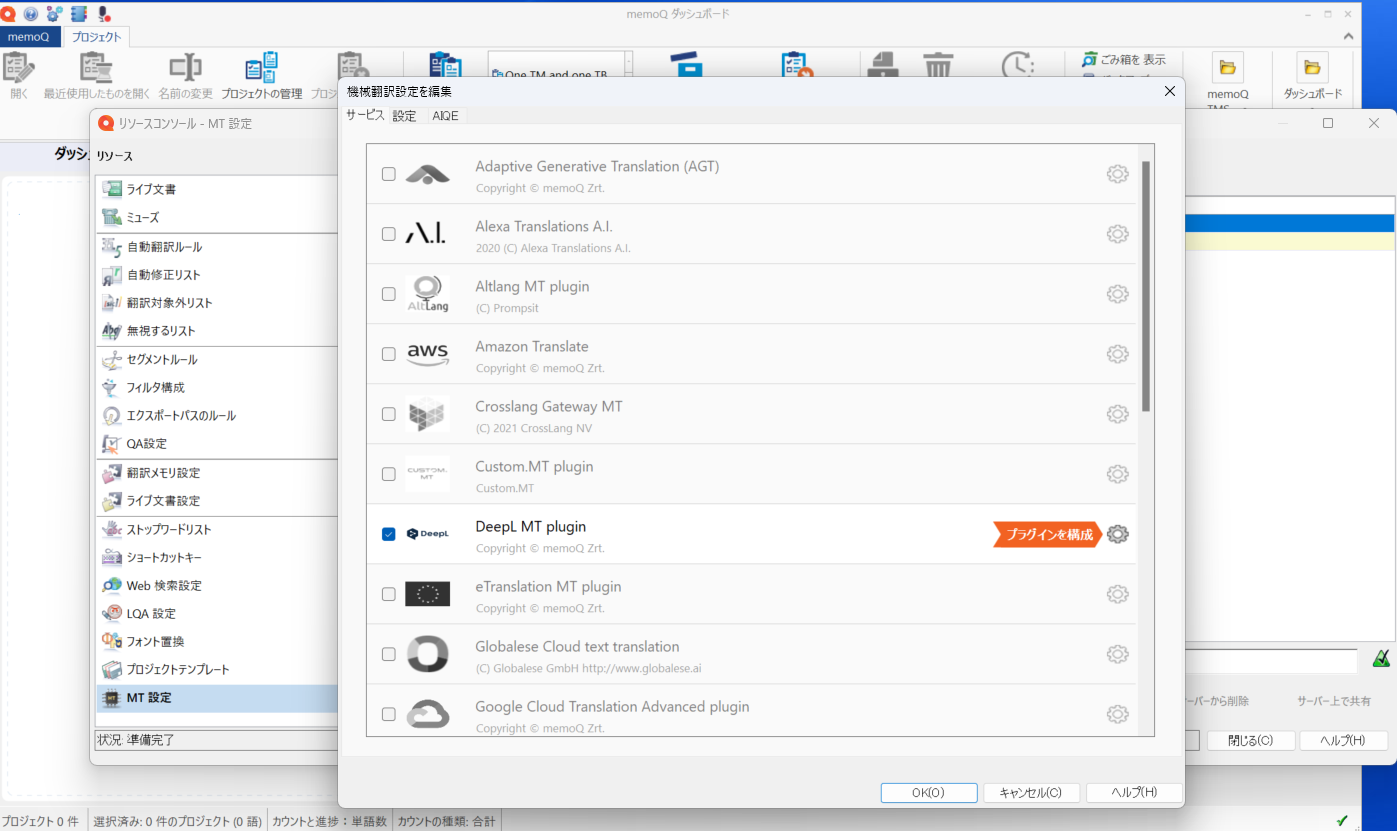This screenshot has height=831, width=1397.
Task: Click the clock icon in the ribbon
Action: (1018, 66)
